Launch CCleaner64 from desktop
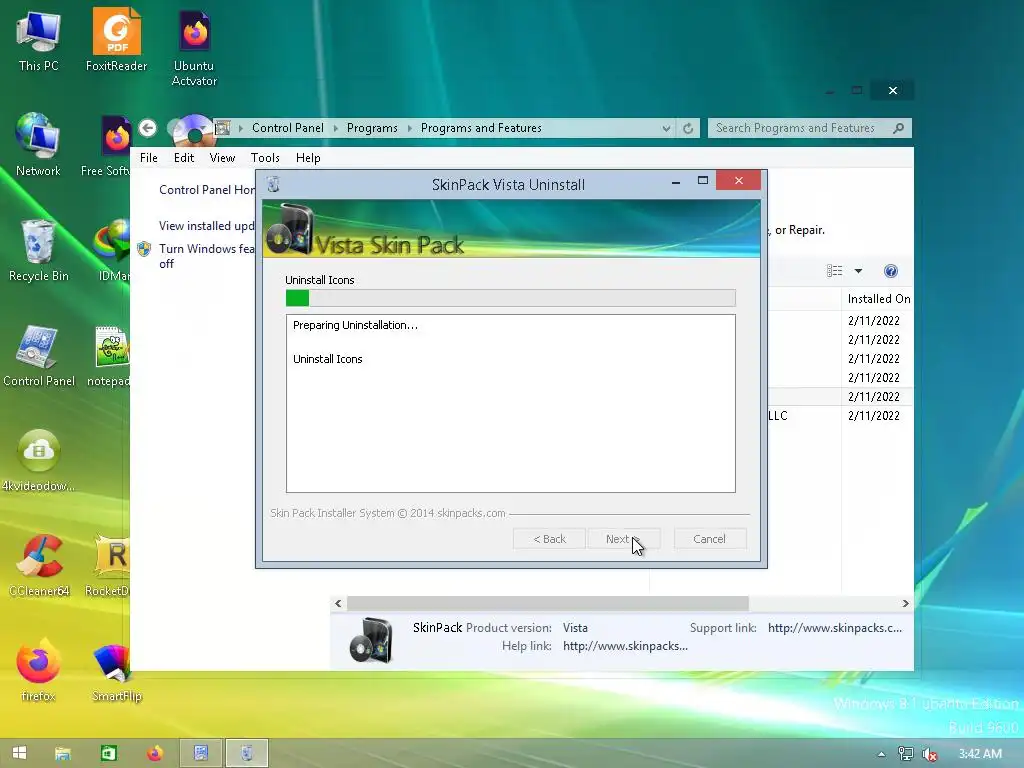The height and width of the screenshot is (768, 1024). pos(39,566)
